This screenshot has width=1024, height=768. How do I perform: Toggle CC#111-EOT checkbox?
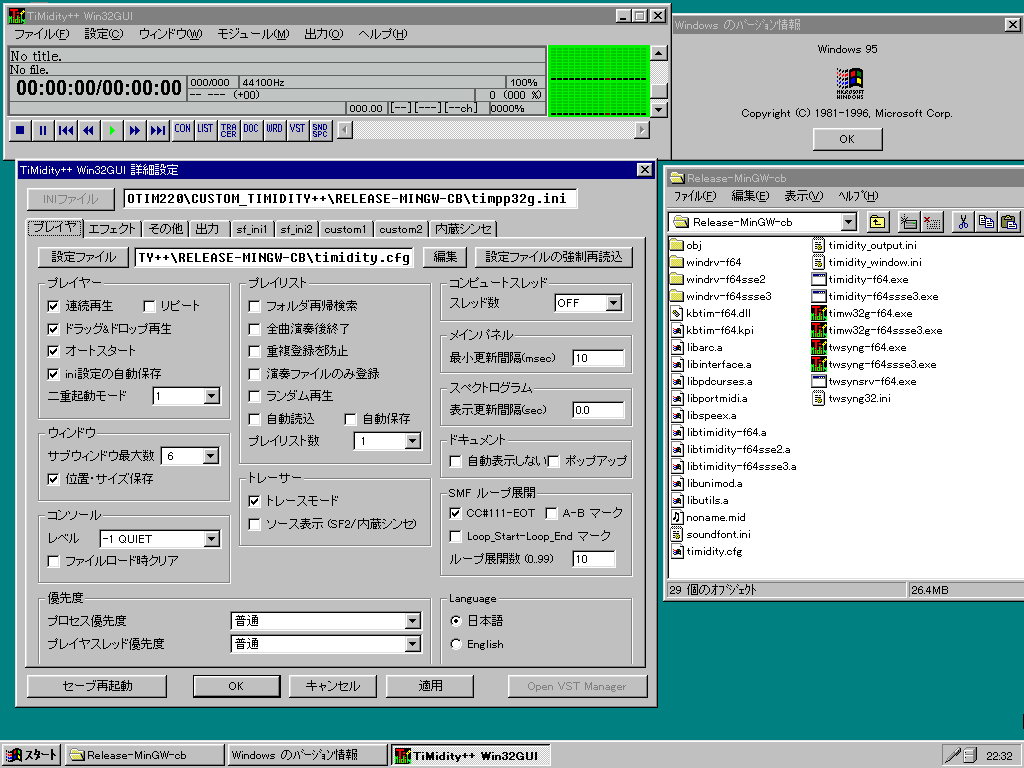coord(455,513)
